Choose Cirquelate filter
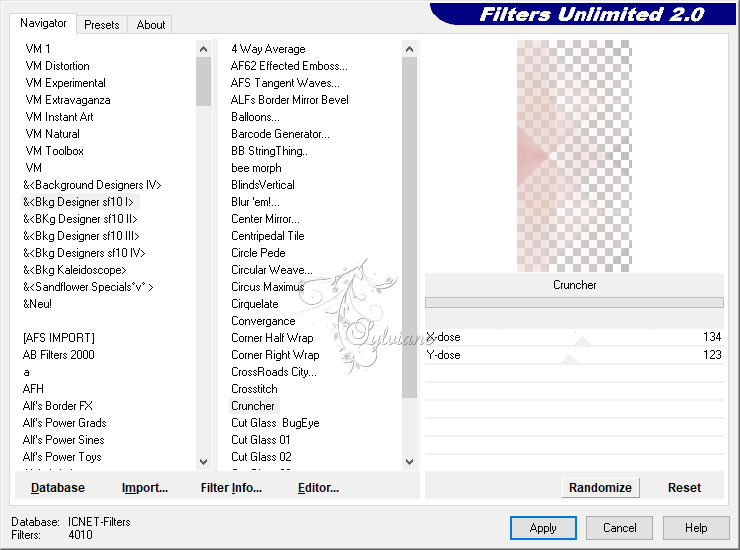Image resolution: width=740 pixels, height=550 pixels. (x=255, y=304)
